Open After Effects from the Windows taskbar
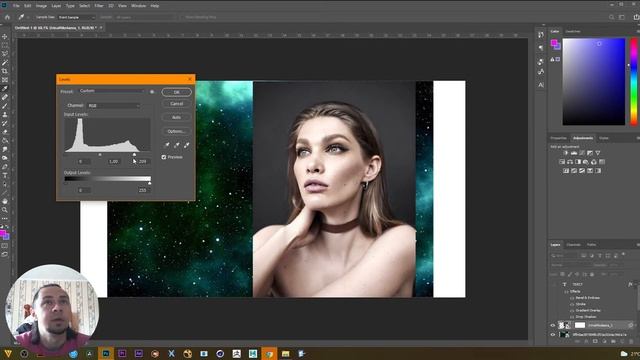This screenshot has width=640, height=360. click(x=138, y=353)
